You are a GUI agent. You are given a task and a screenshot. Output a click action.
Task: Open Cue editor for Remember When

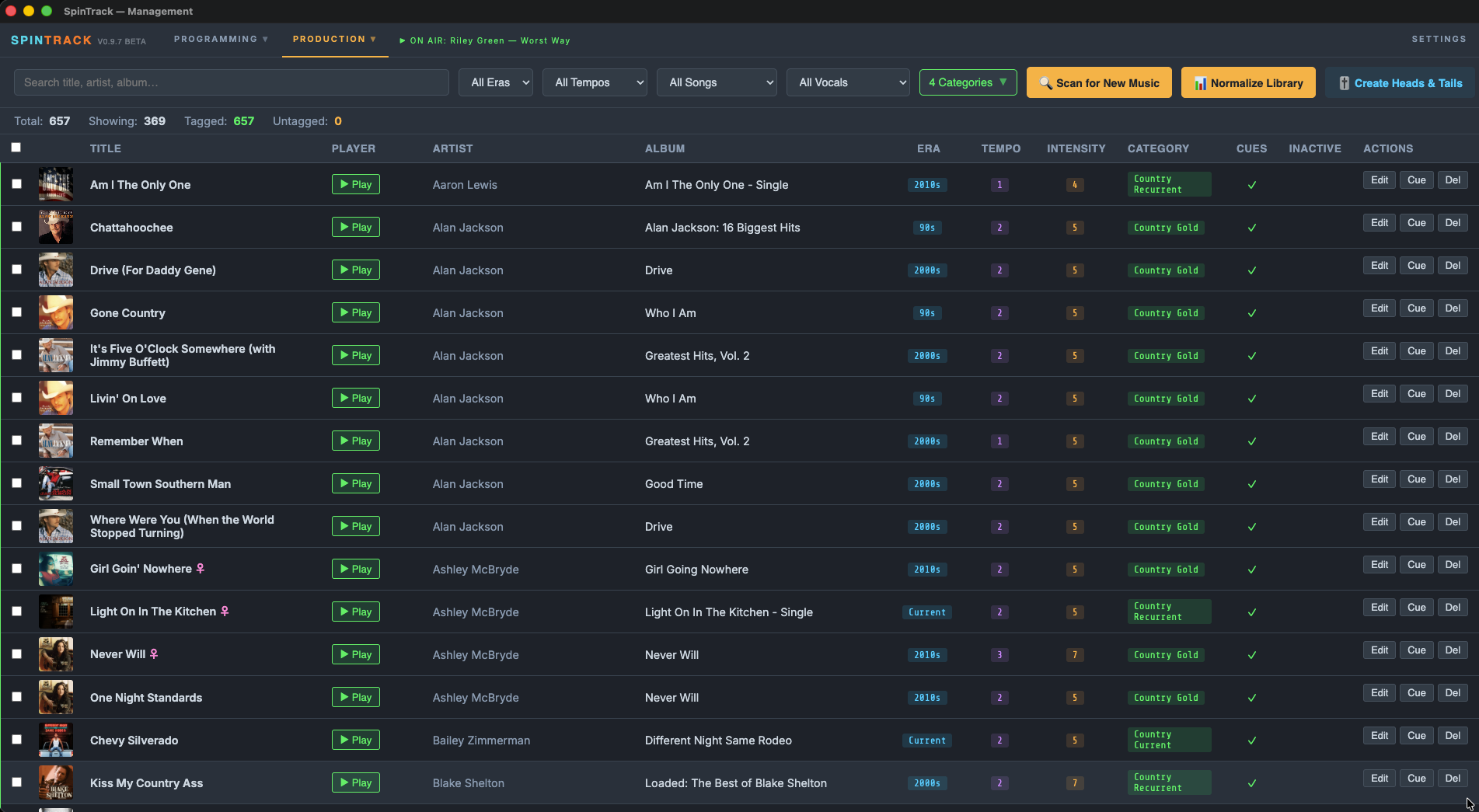click(1416, 437)
